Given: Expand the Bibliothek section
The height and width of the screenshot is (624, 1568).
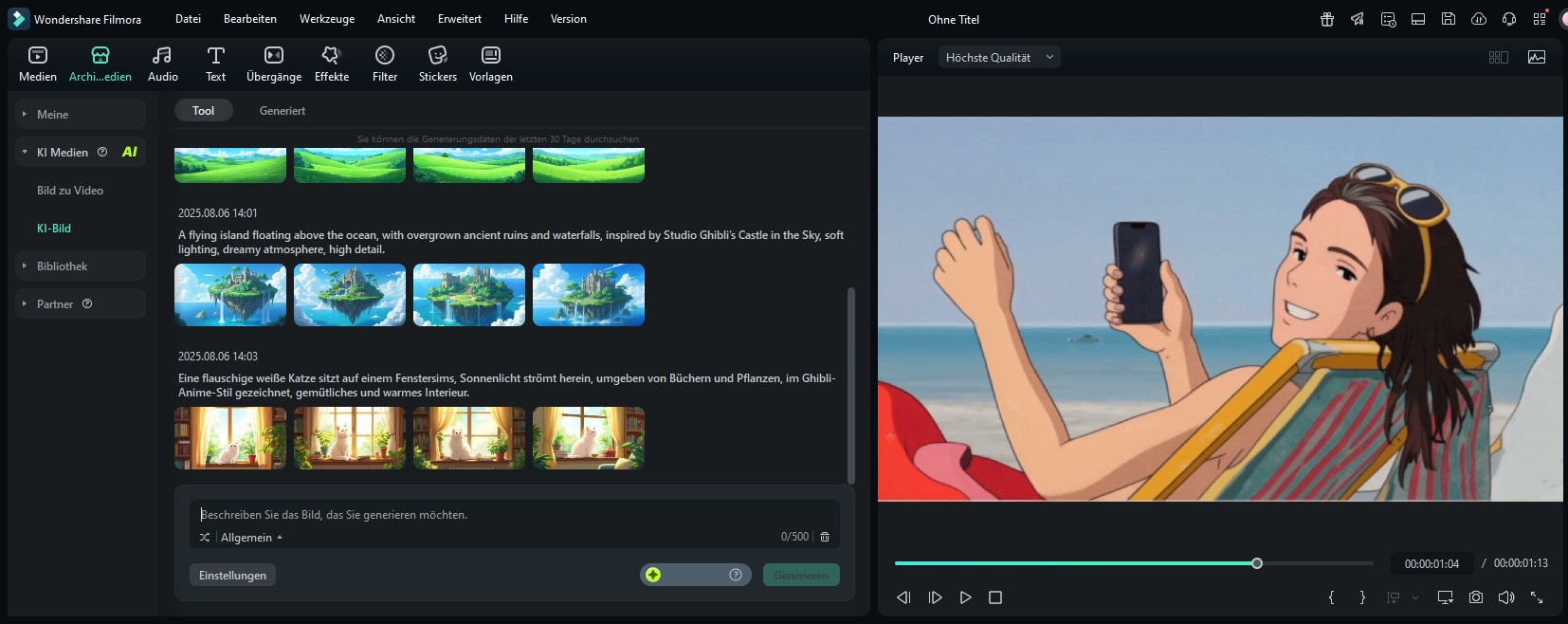Looking at the screenshot, I should 81,266.
